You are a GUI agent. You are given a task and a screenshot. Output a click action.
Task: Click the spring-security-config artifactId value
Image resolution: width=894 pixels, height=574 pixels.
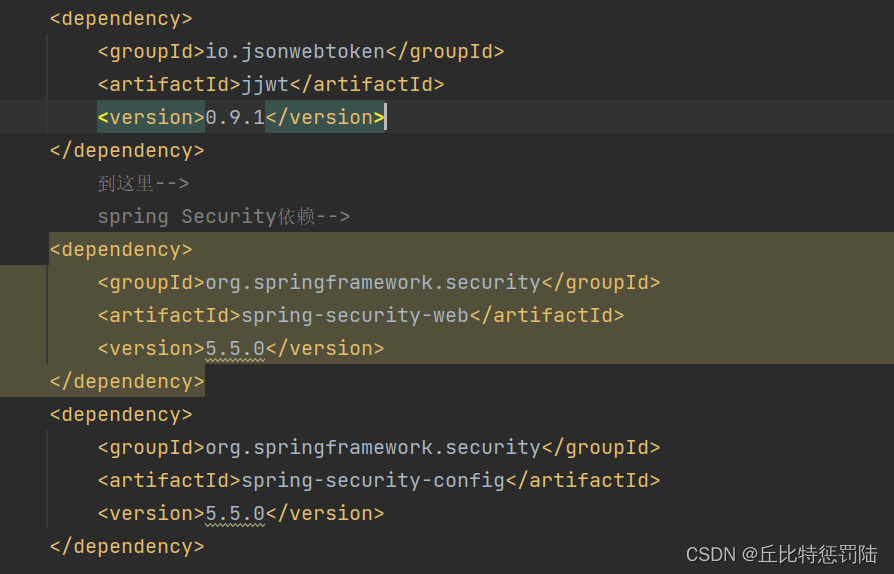click(373, 481)
